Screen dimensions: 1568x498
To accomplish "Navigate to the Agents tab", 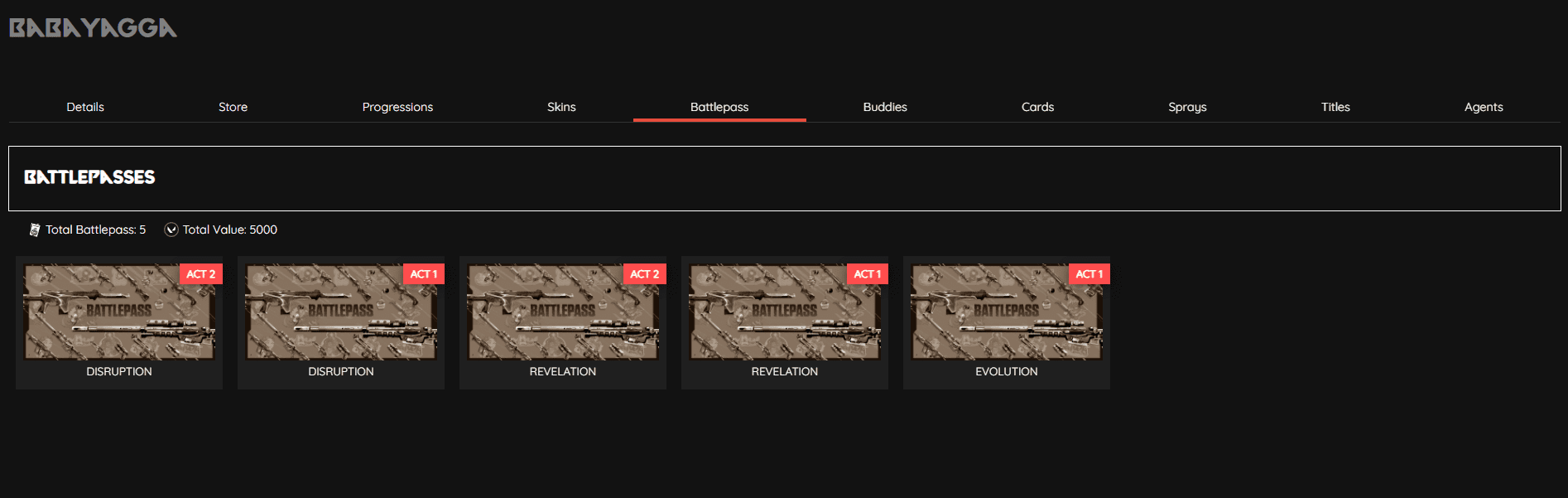I will pyautogui.click(x=1484, y=107).
